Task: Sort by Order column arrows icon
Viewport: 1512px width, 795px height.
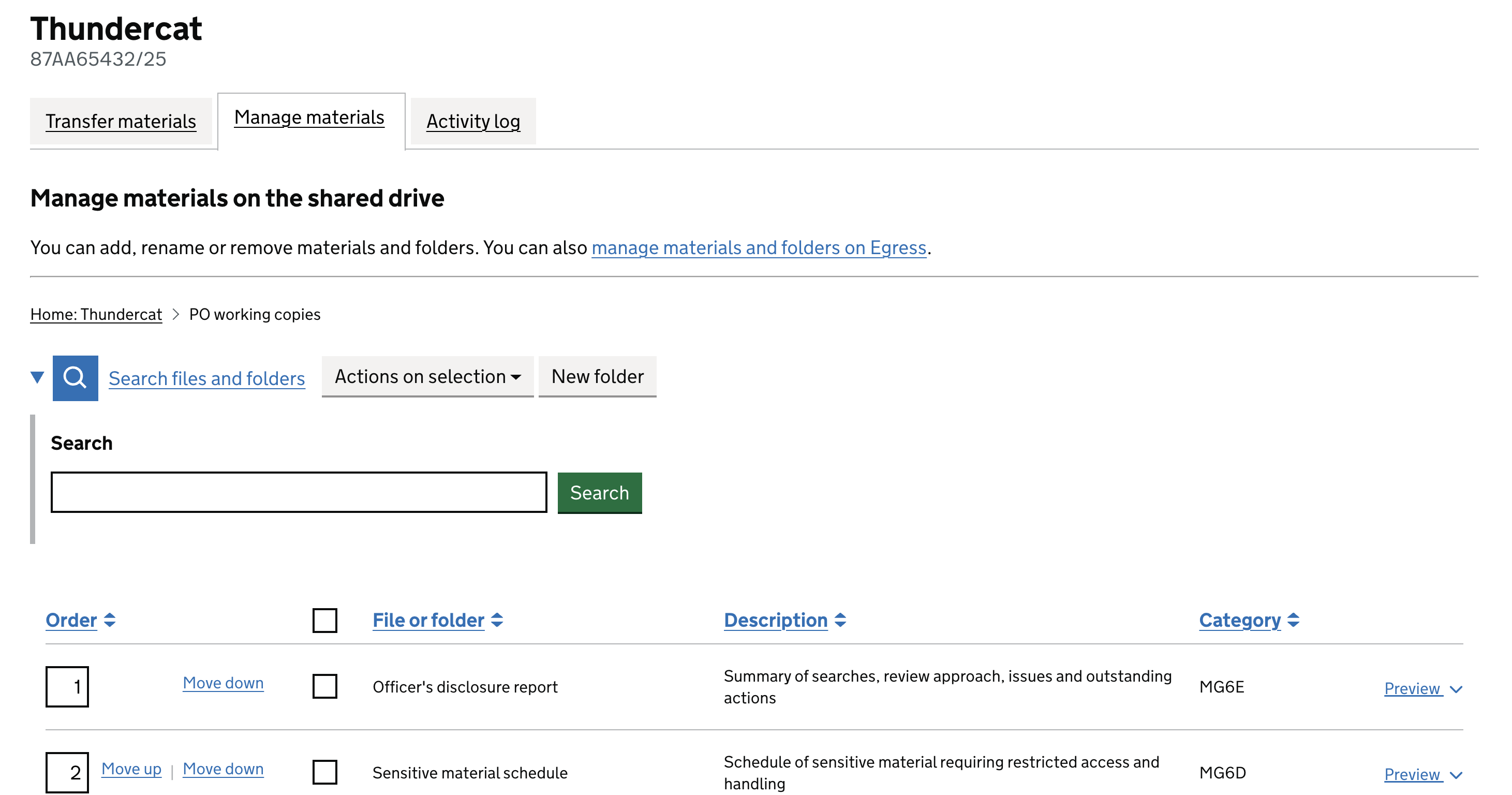Action: [110, 620]
